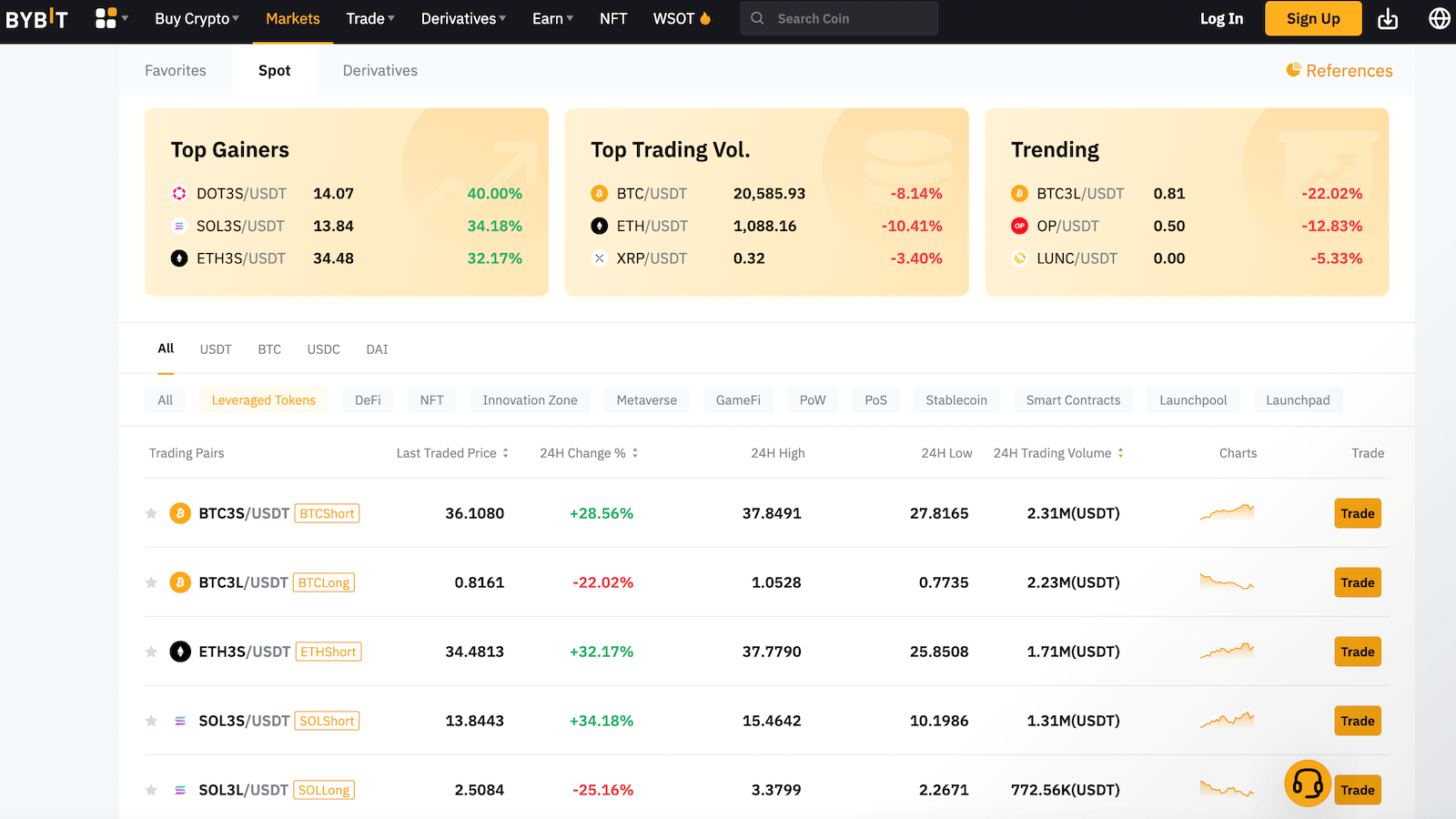This screenshot has height=819, width=1456.
Task: Click Trade button for ETH3S/USDT
Action: pyautogui.click(x=1358, y=652)
